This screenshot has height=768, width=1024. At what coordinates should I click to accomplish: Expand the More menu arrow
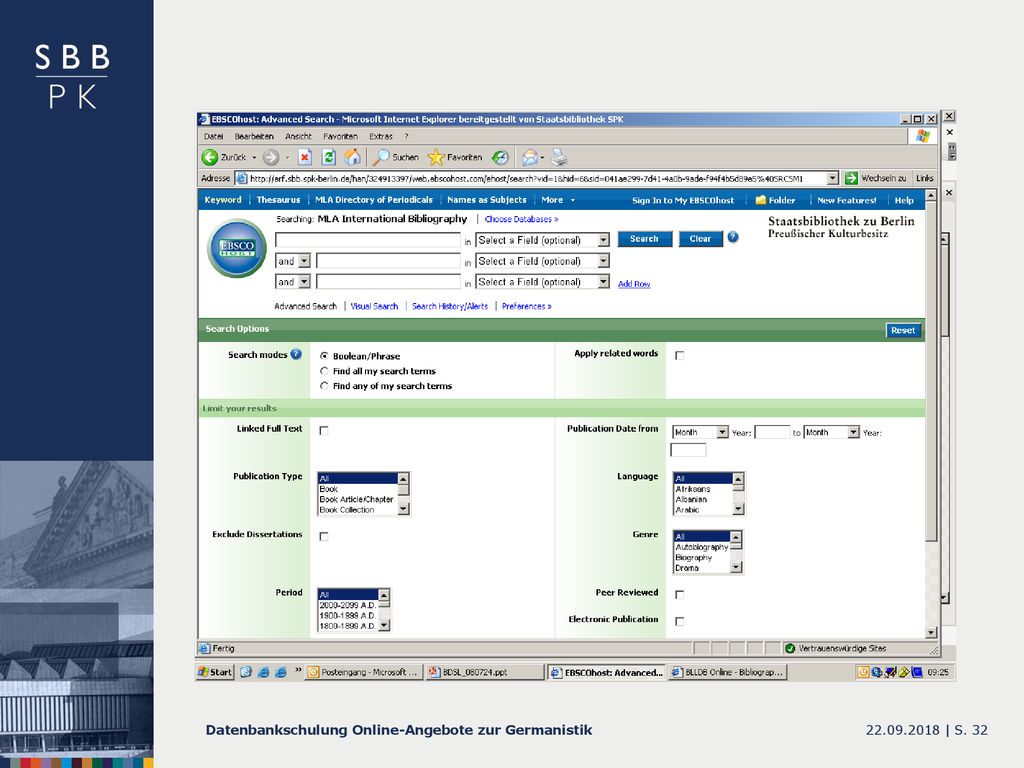(573, 200)
